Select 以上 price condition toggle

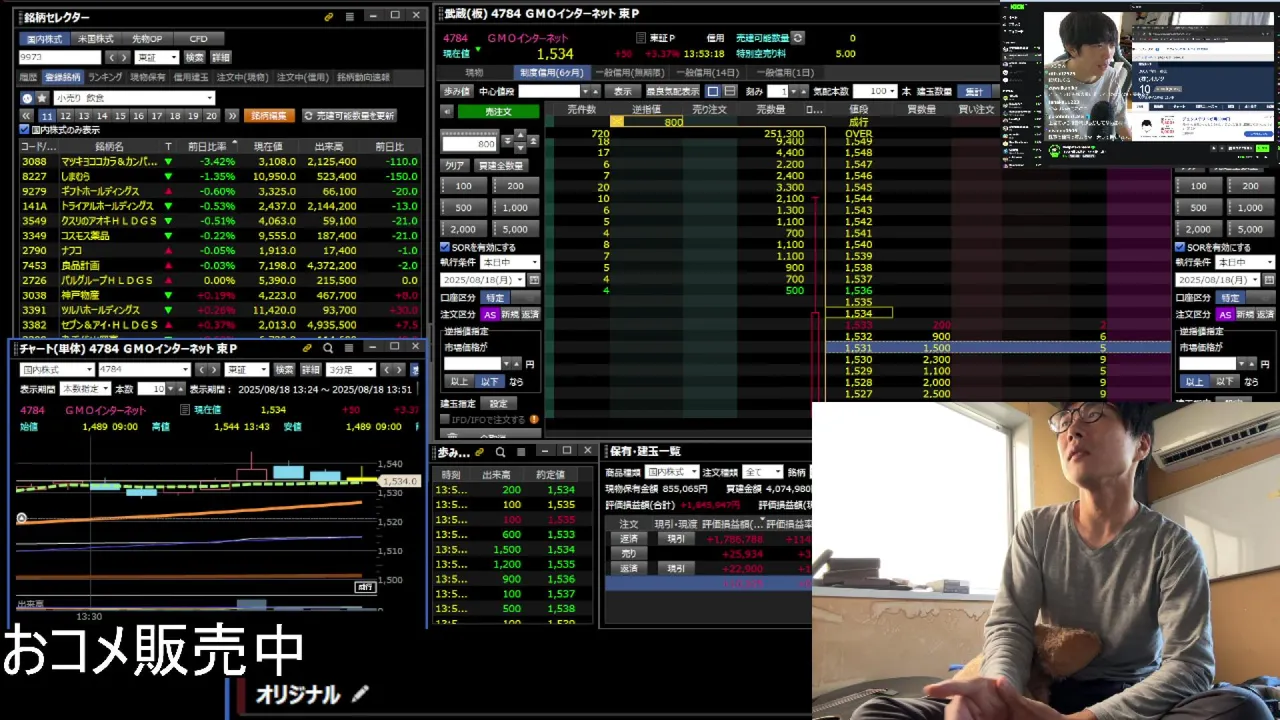459,381
